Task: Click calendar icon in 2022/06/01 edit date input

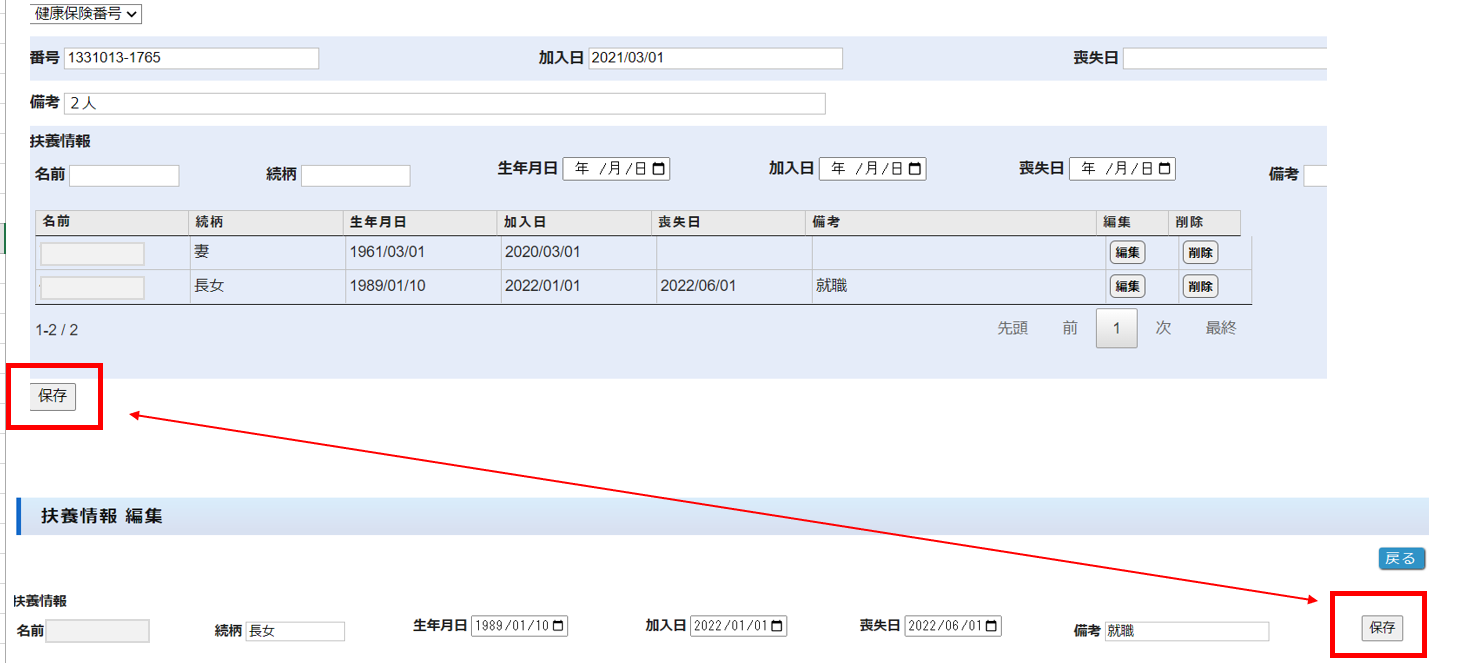Action: point(991,627)
